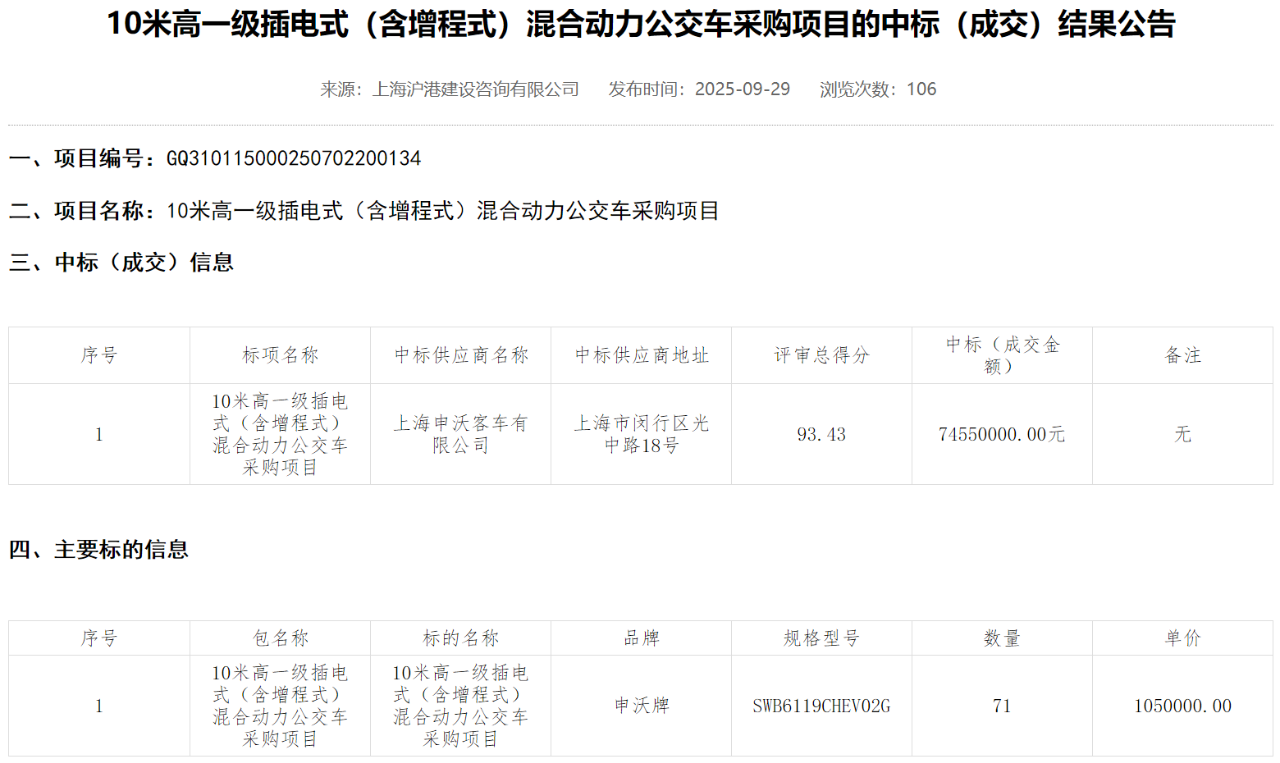Screen dimensions: 1280x763
Task: Click the bid amount 74550000.00元
Action: point(1001,434)
